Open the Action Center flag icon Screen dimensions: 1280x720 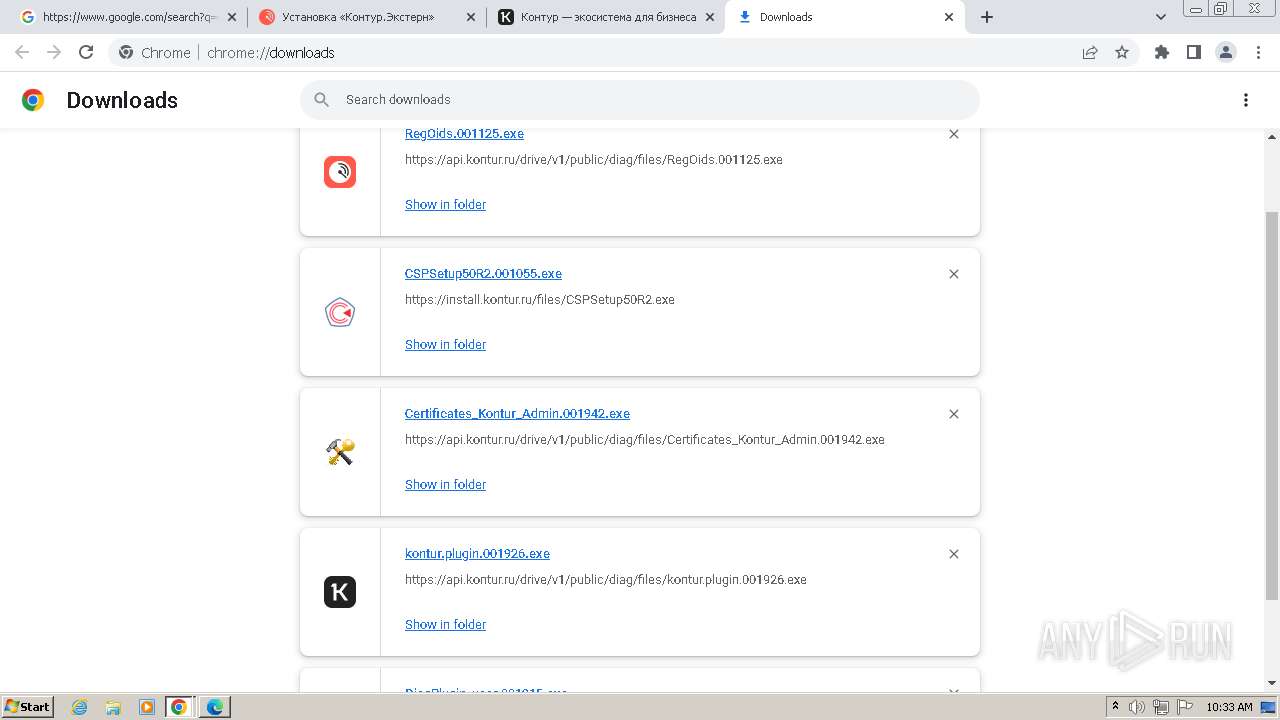(1183, 707)
